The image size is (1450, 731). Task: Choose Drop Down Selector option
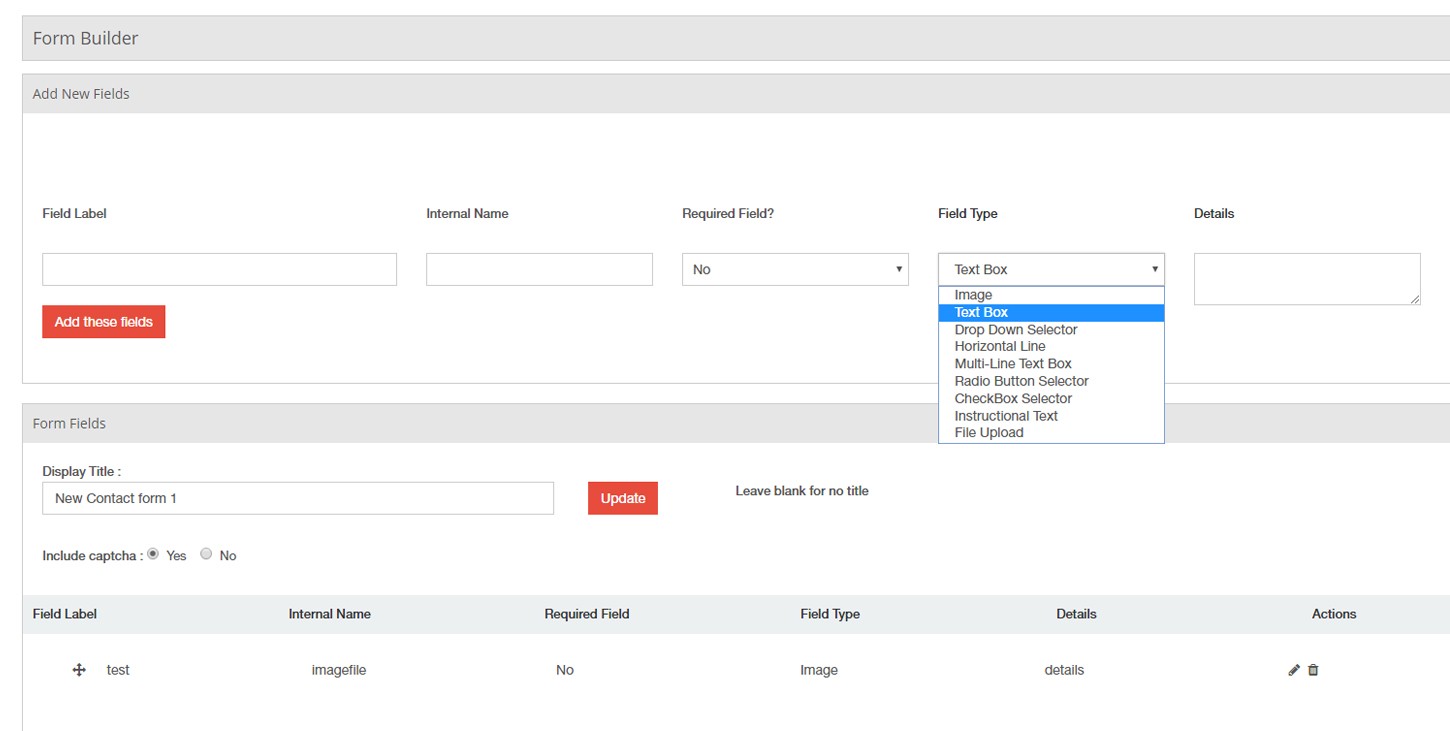(1015, 330)
